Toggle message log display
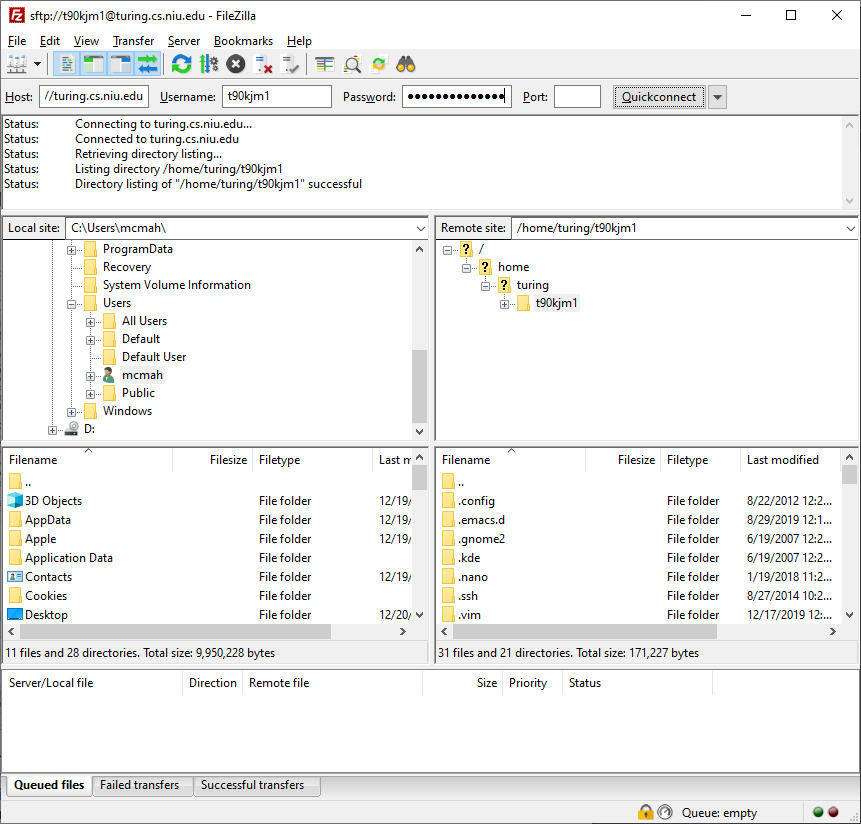 [67, 65]
